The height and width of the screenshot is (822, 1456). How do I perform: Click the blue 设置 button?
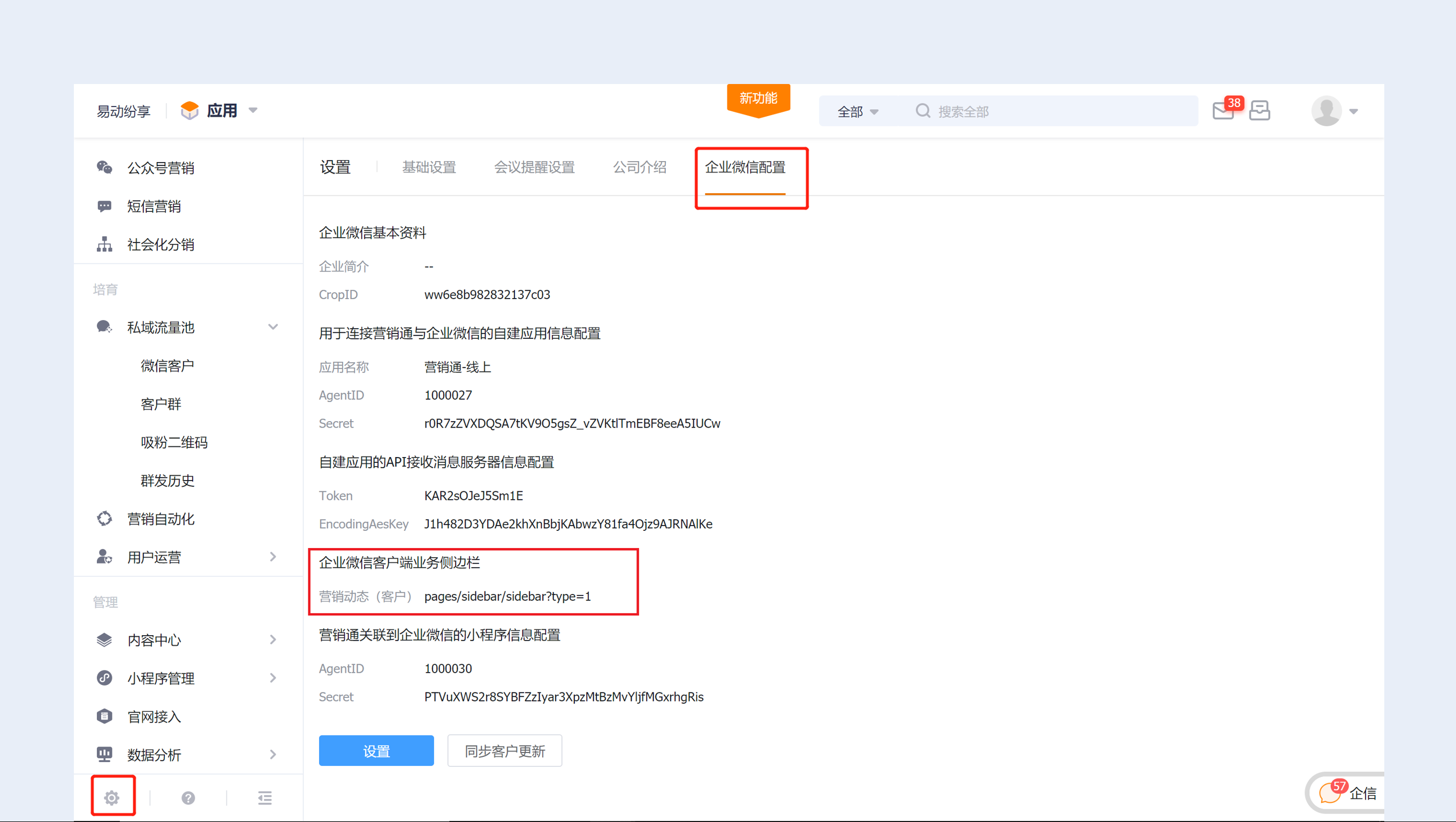[376, 751]
